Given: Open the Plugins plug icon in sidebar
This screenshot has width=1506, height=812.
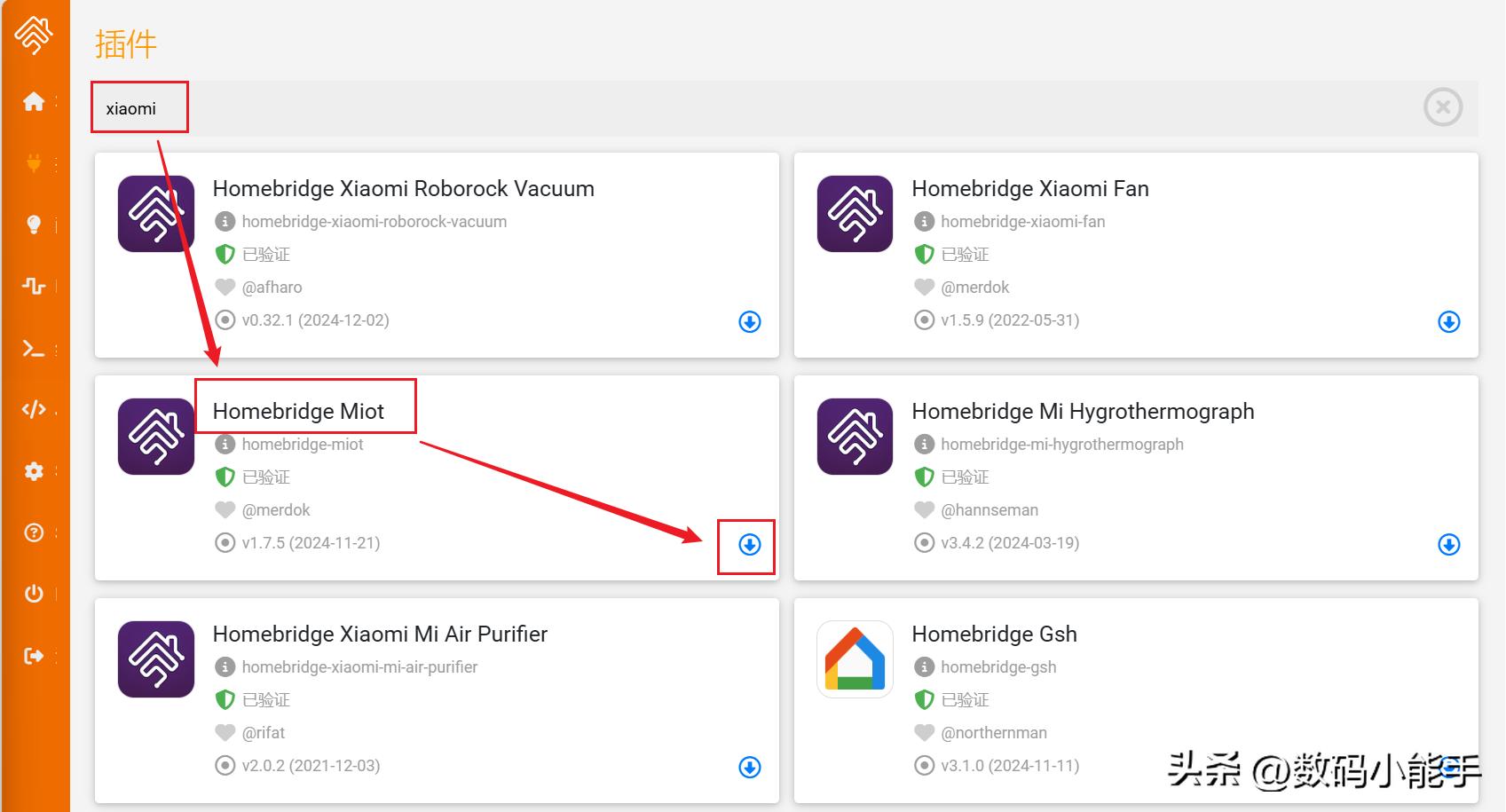Looking at the screenshot, I should (34, 163).
